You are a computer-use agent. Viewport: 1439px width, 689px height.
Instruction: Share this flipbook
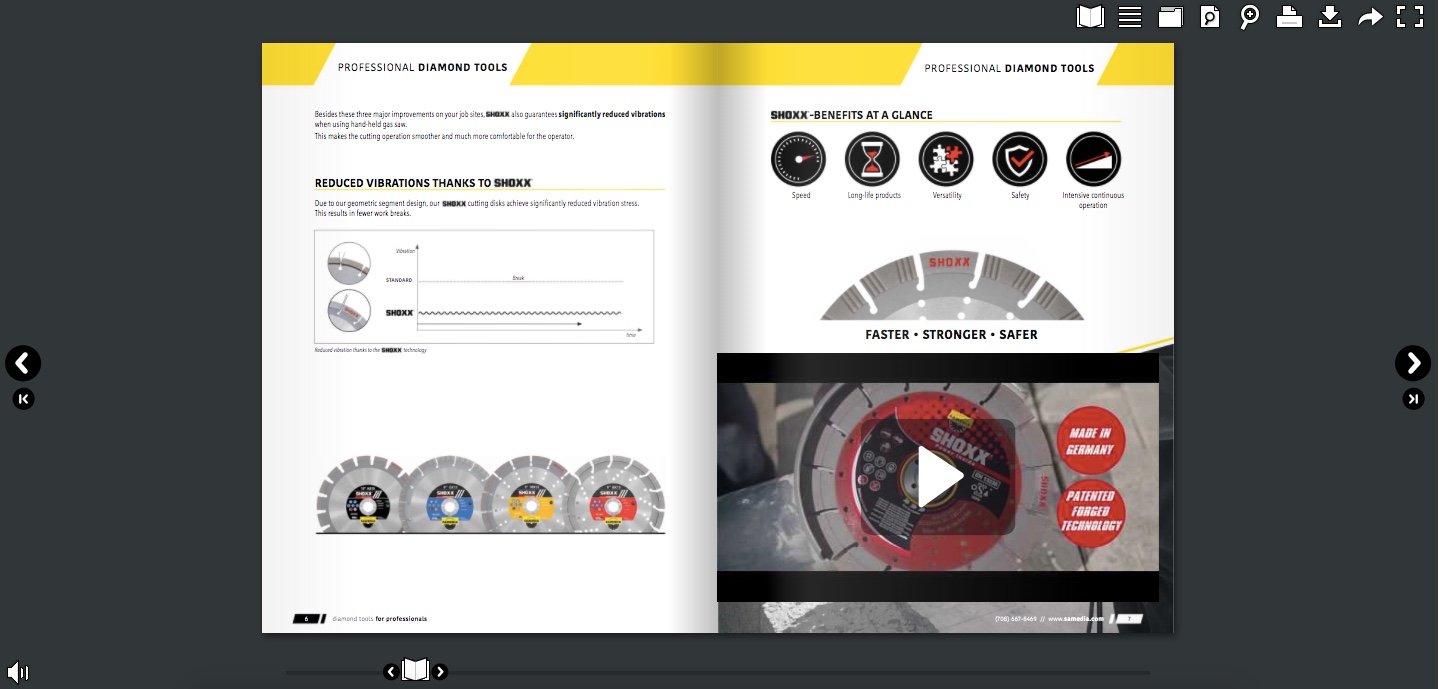pos(1370,17)
